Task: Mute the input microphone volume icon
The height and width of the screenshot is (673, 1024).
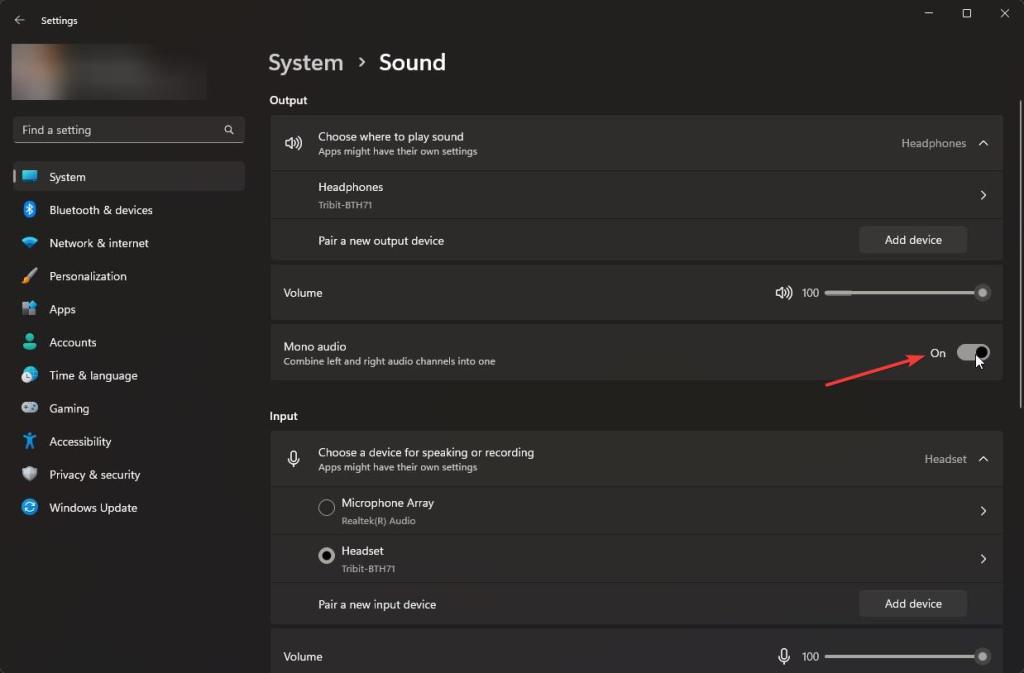Action: pyautogui.click(x=784, y=657)
